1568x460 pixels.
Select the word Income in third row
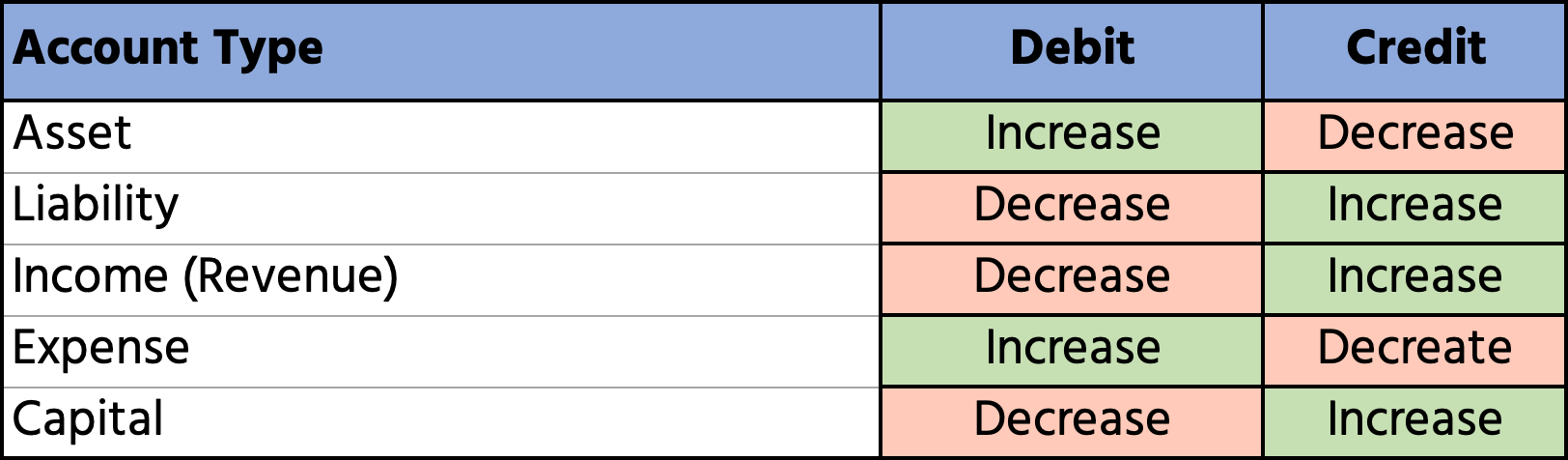tap(90, 276)
